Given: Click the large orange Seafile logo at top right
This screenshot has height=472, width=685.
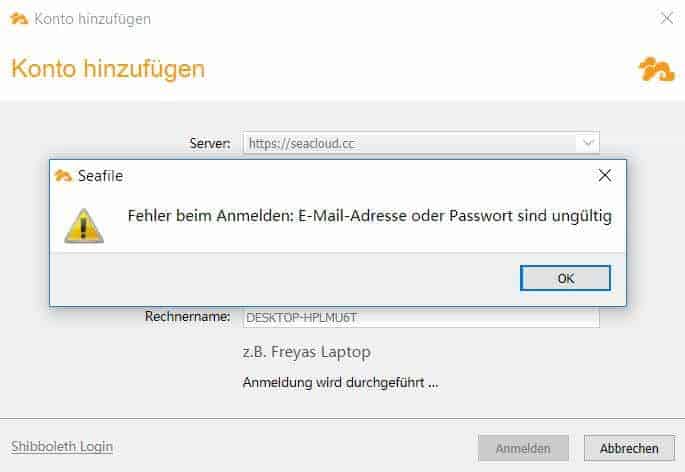Looking at the screenshot, I should [657, 69].
